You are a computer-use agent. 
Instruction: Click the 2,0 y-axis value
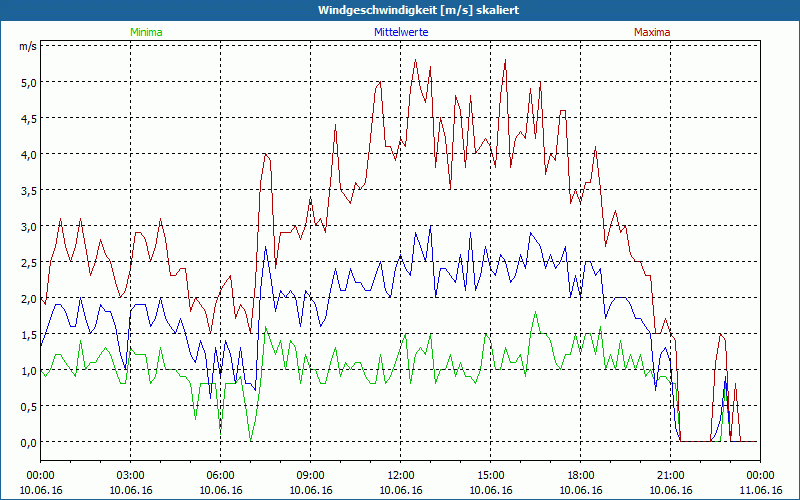click(x=29, y=298)
